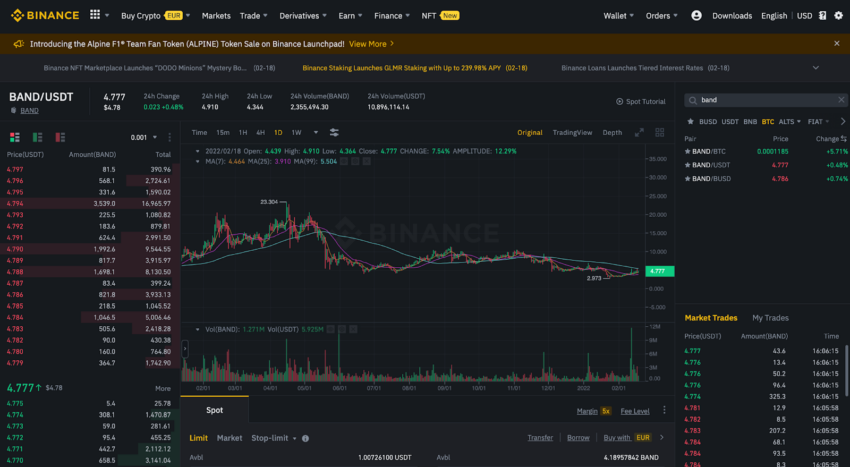Show sell orders only in order book
Image resolution: width=850 pixels, height=467 pixels.
click(x=60, y=137)
